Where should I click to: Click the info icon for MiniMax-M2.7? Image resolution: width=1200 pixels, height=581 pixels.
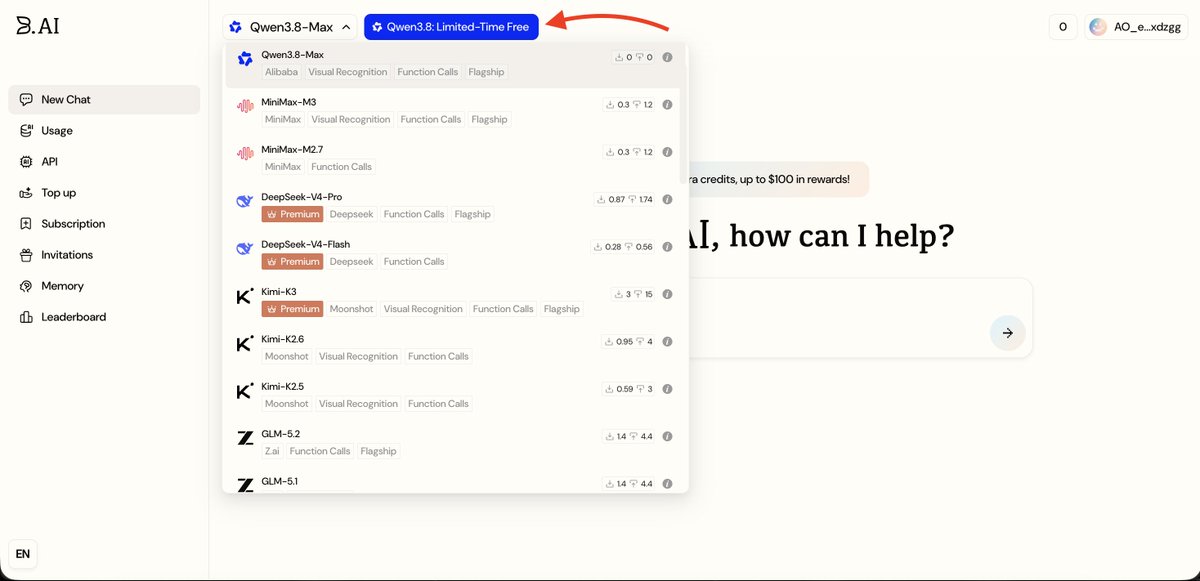coord(667,152)
